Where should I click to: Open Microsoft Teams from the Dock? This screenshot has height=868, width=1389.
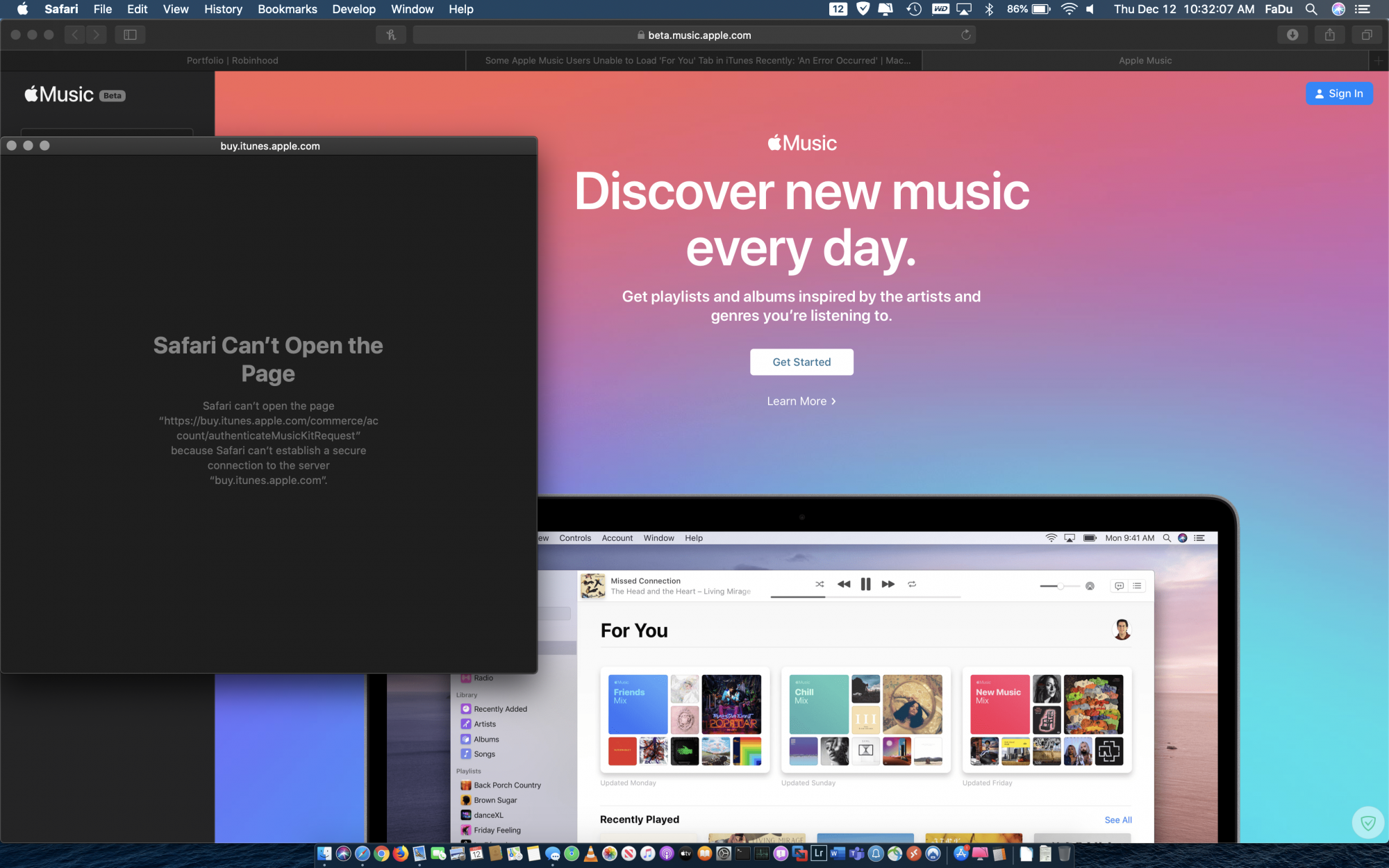pyautogui.click(x=857, y=854)
